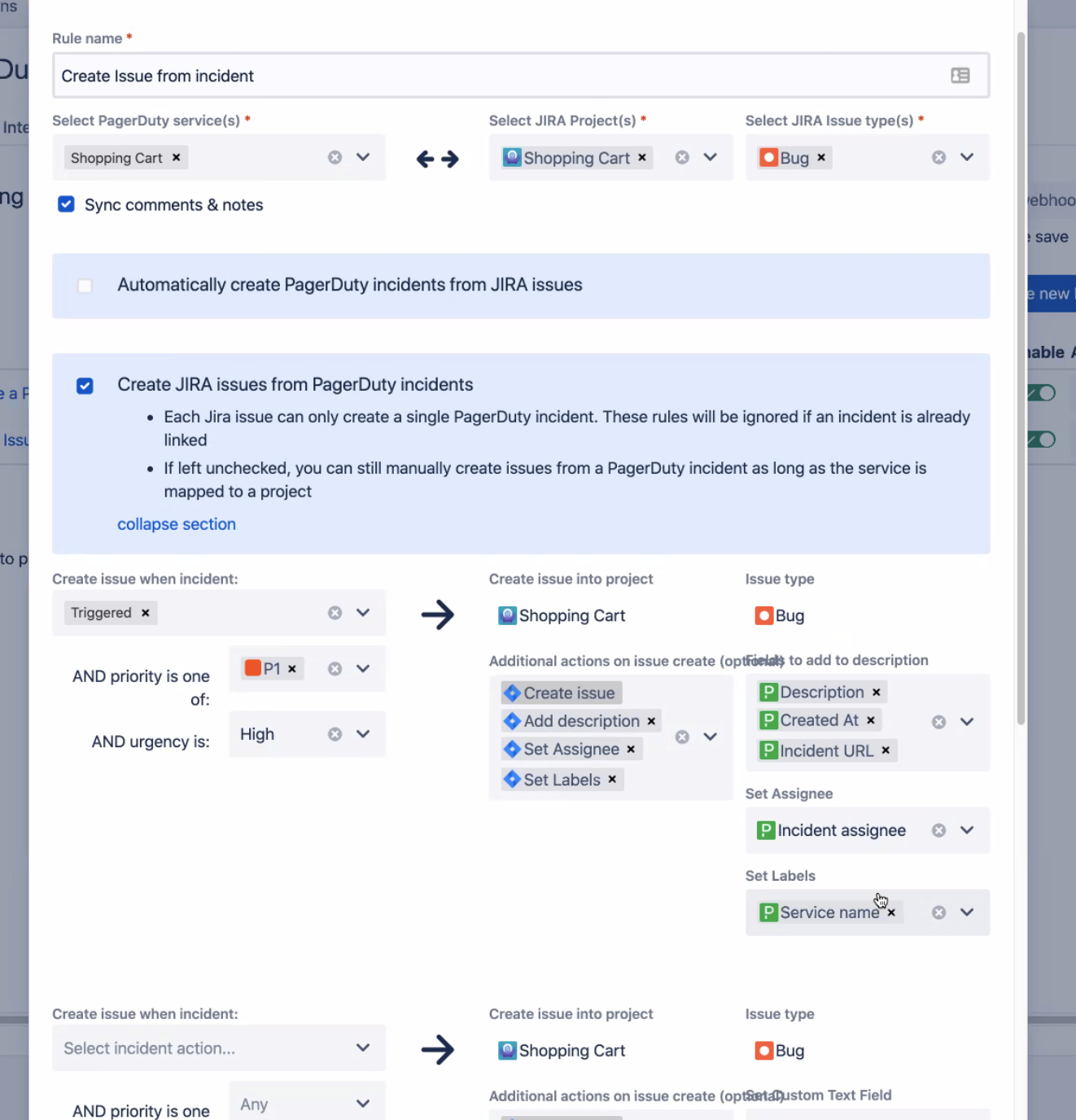
Task: Clear the Triggered incident action selection
Action: 335,613
